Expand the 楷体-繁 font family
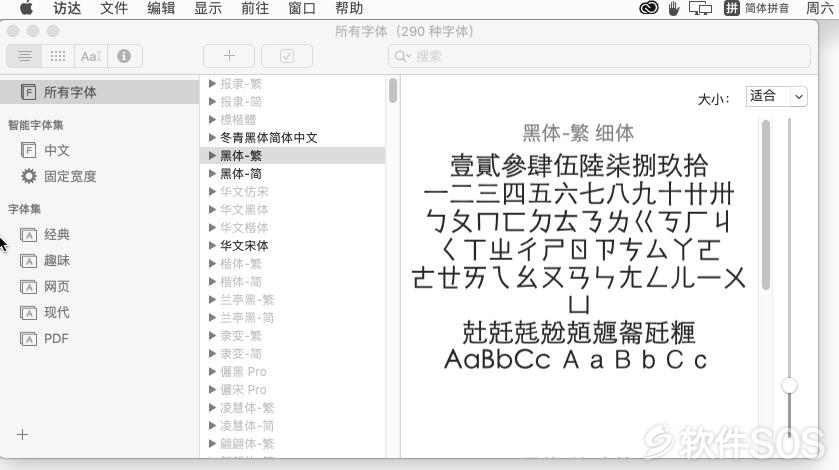The height and width of the screenshot is (470, 839). [212, 263]
